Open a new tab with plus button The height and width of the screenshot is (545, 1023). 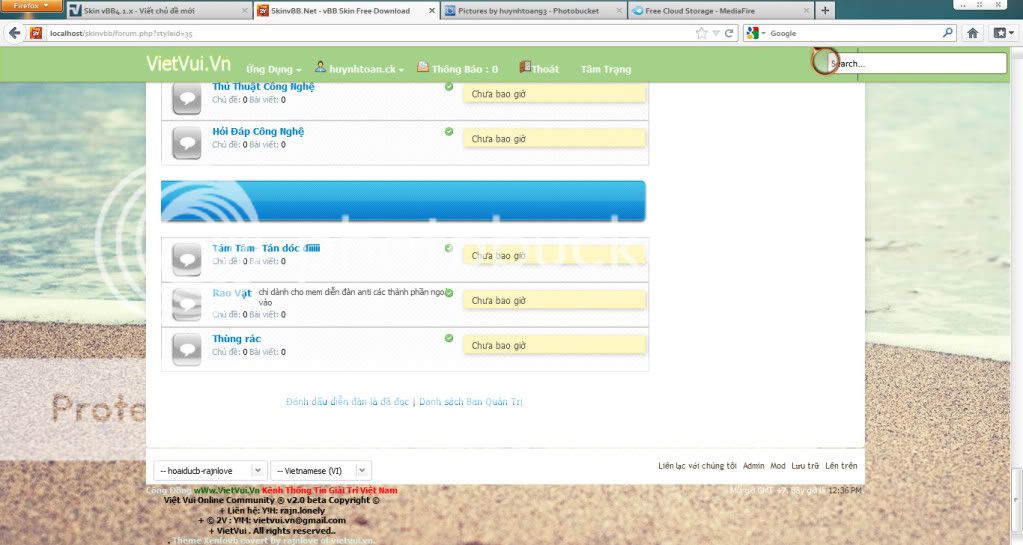(x=825, y=10)
